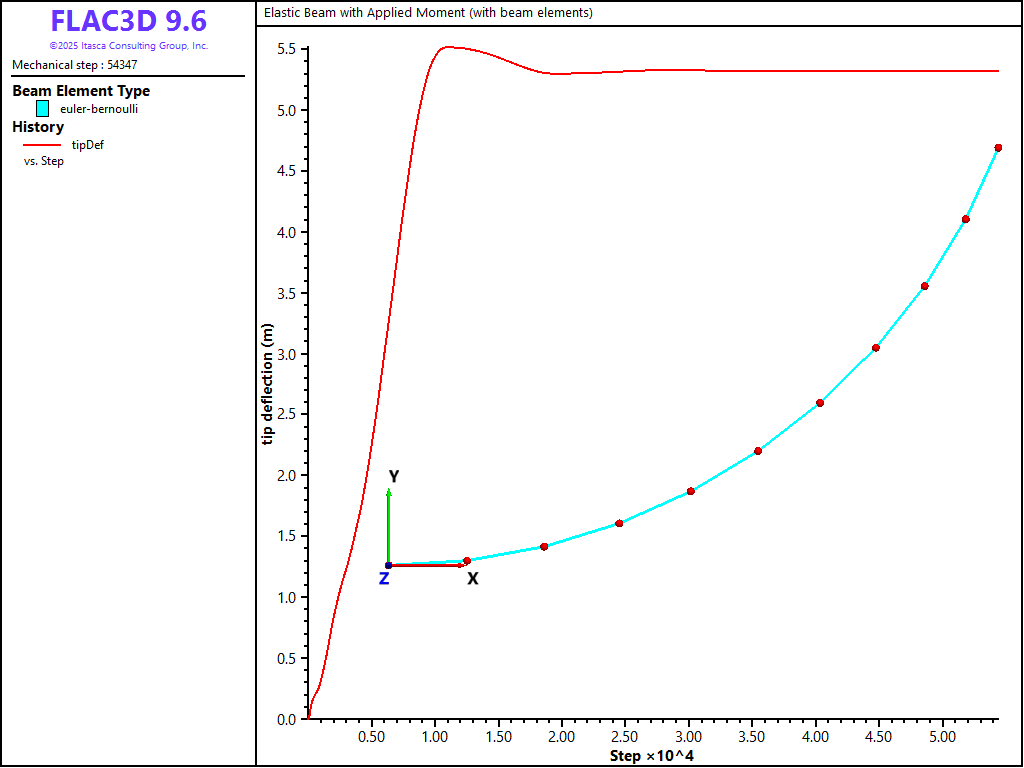Click the FLAC3D 9.6 logo title
This screenshot has width=1024, height=768.
128,22
